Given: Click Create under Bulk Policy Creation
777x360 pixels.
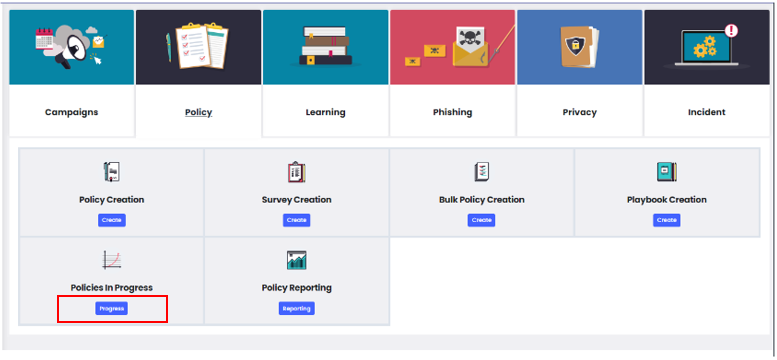Looking at the screenshot, I should click(x=482, y=220).
